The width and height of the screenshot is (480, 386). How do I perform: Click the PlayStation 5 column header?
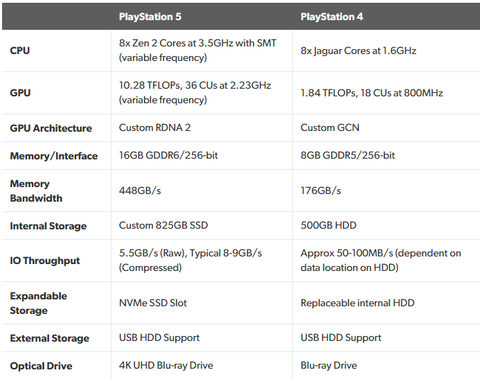(150, 17)
